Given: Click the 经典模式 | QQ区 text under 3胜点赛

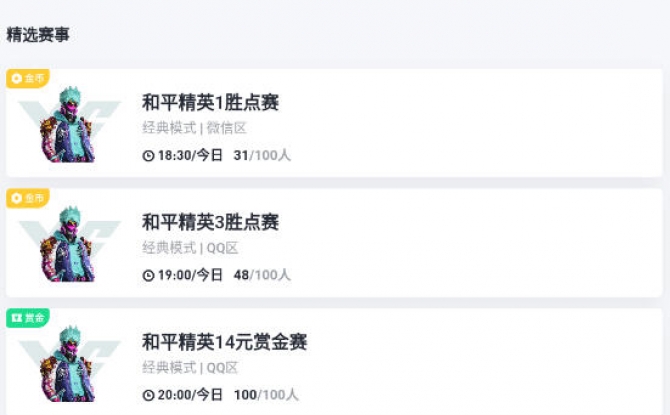Looking at the screenshot, I should tap(190, 247).
